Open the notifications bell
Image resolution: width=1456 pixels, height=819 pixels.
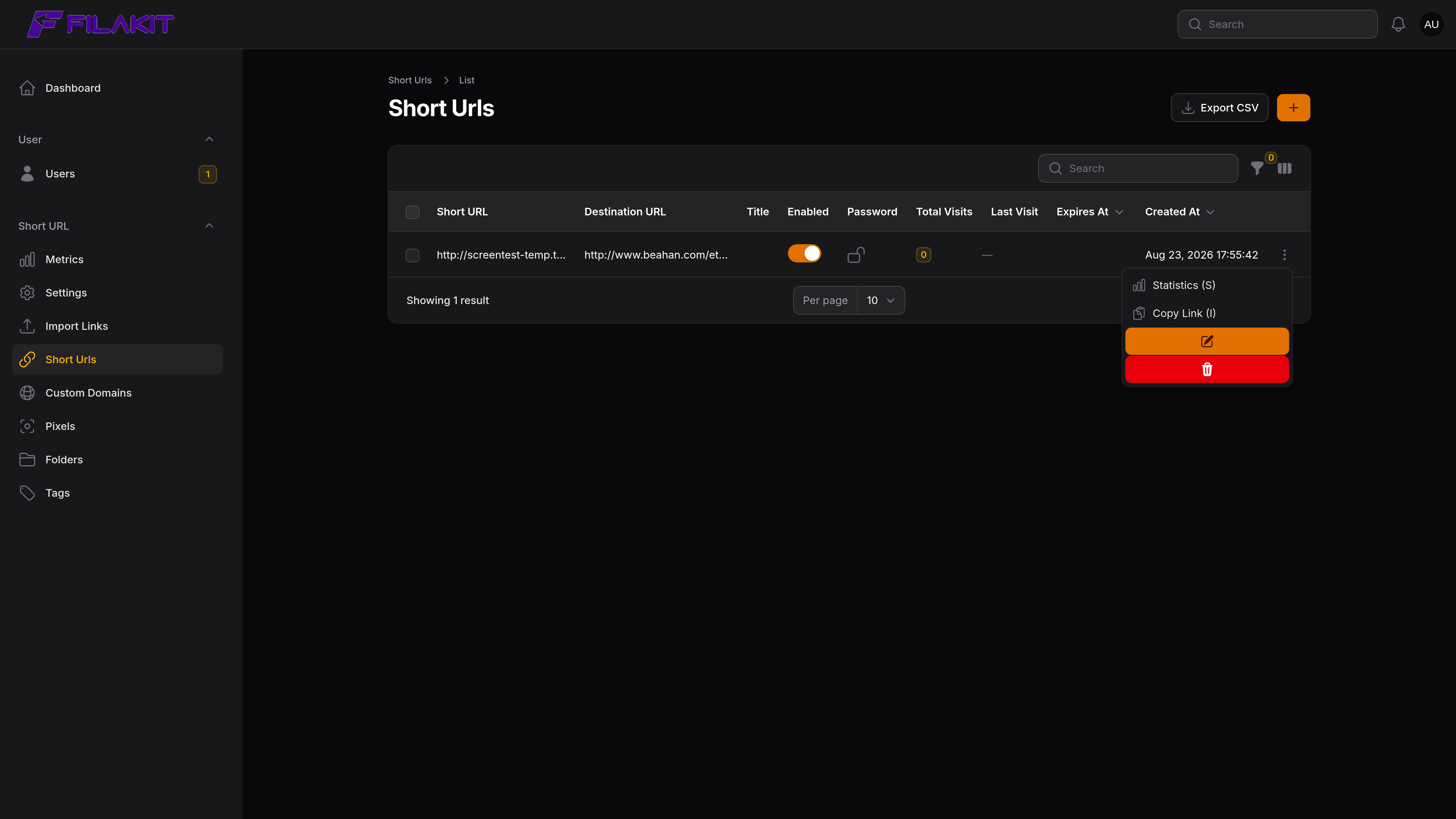coord(1398,24)
